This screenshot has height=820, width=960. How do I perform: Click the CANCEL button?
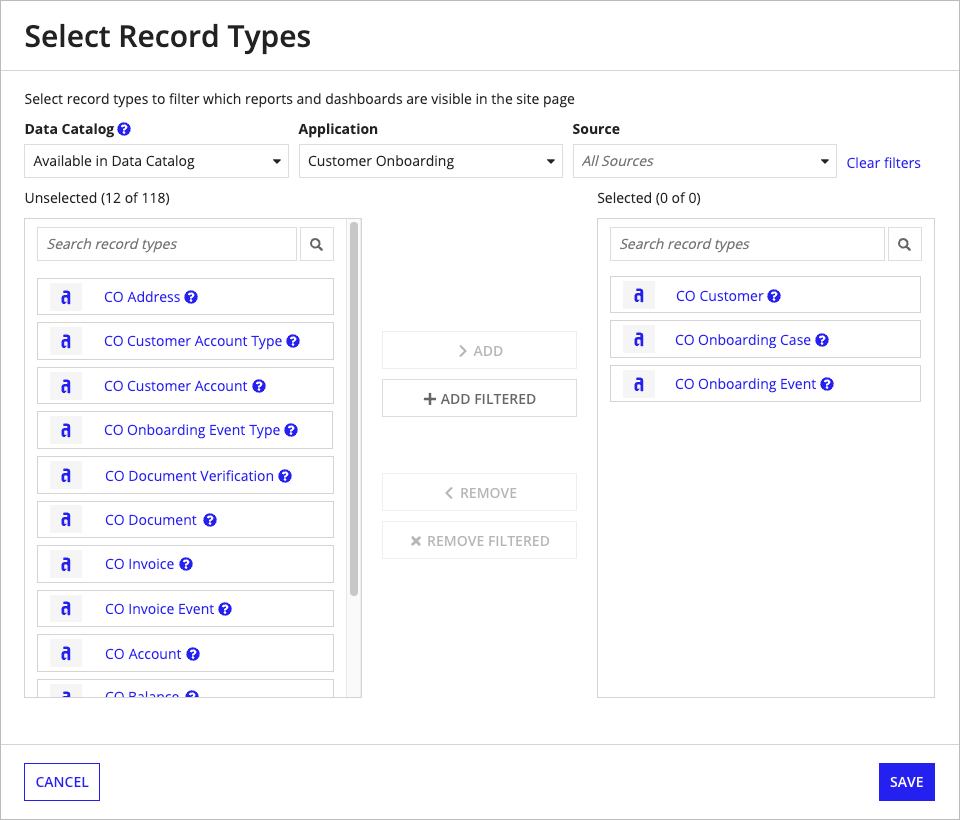(x=62, y=782)
